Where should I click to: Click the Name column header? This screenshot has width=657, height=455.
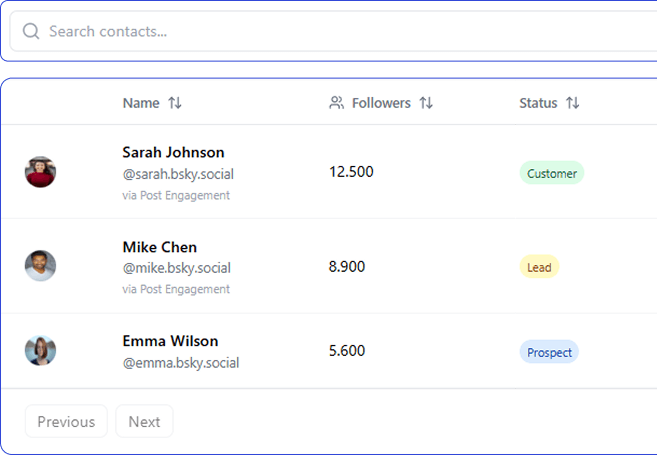tap(141, 103)
